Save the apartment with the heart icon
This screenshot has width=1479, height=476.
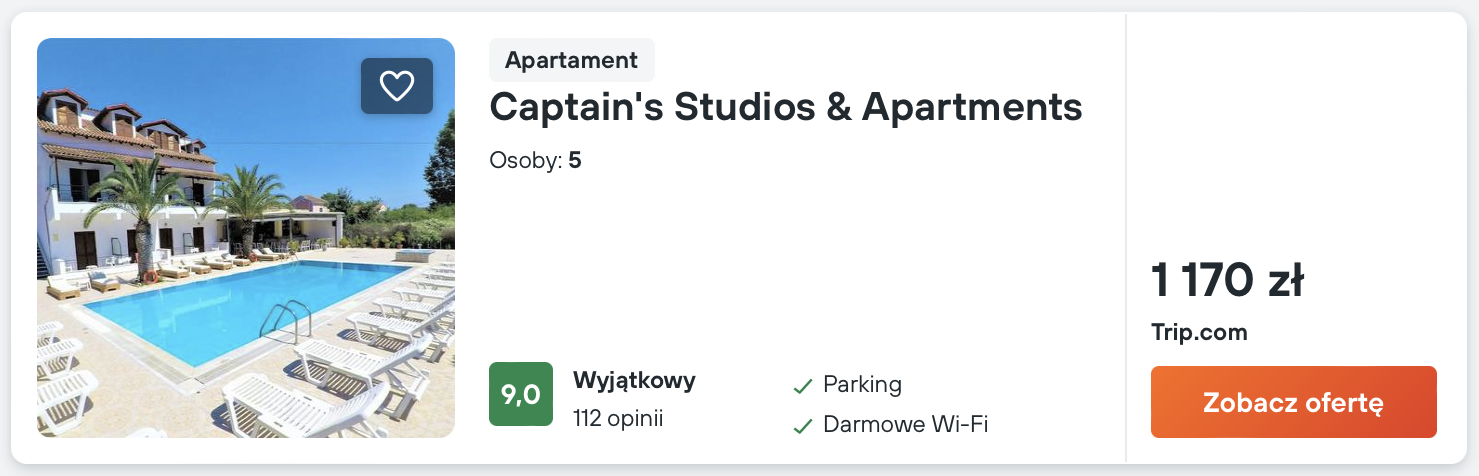[x=397, y=86]
